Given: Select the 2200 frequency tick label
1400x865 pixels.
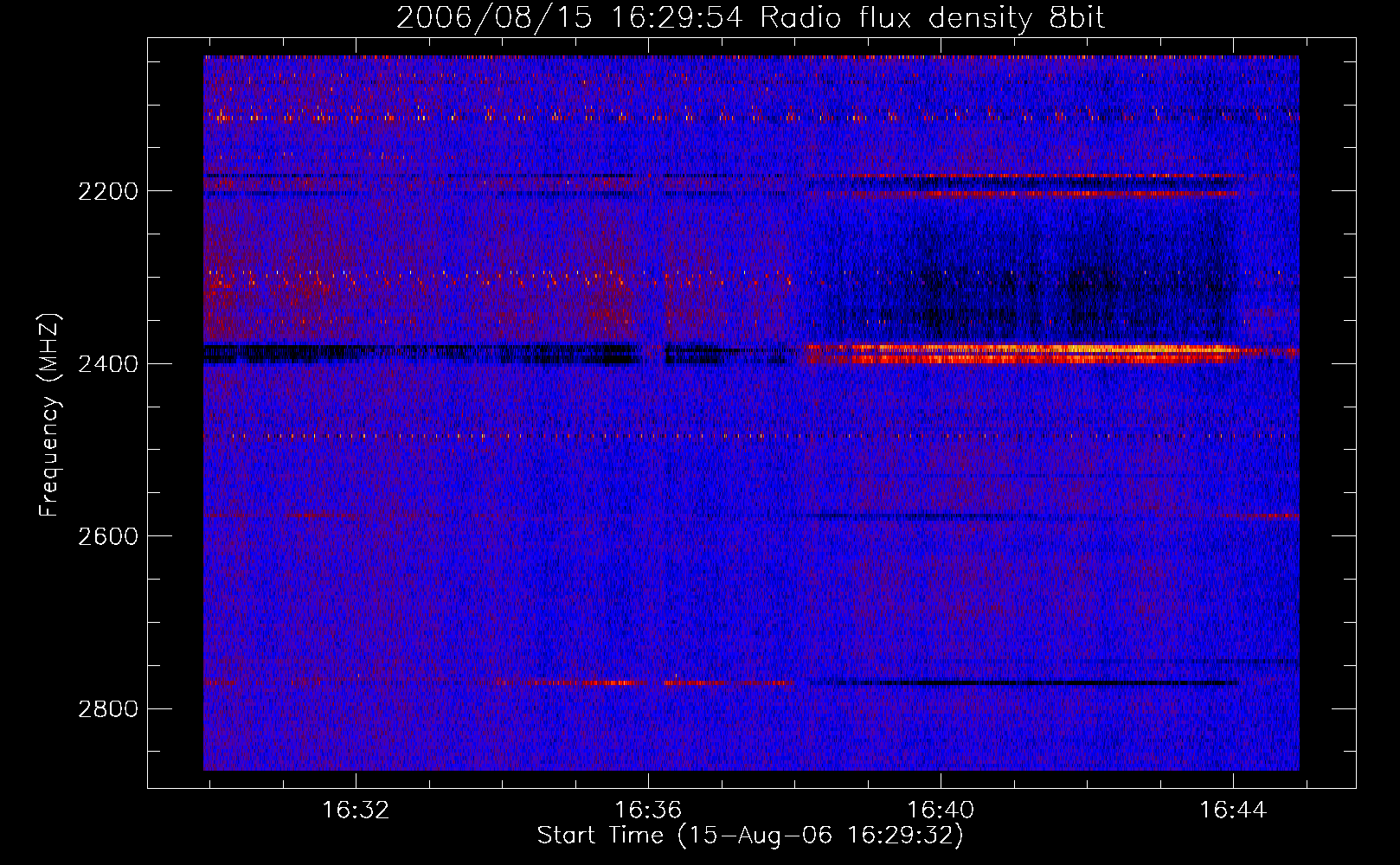Looking at the screenshot, I should tap(108, 191).
